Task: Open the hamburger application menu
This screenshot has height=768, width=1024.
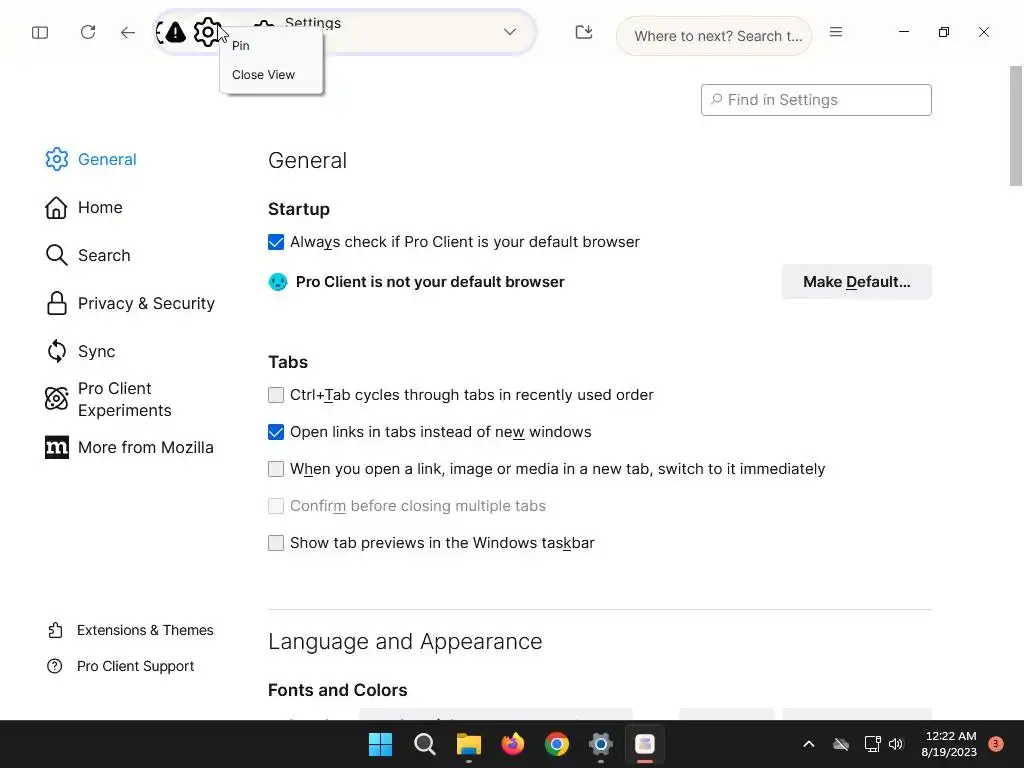Action: tap(835, 31)
